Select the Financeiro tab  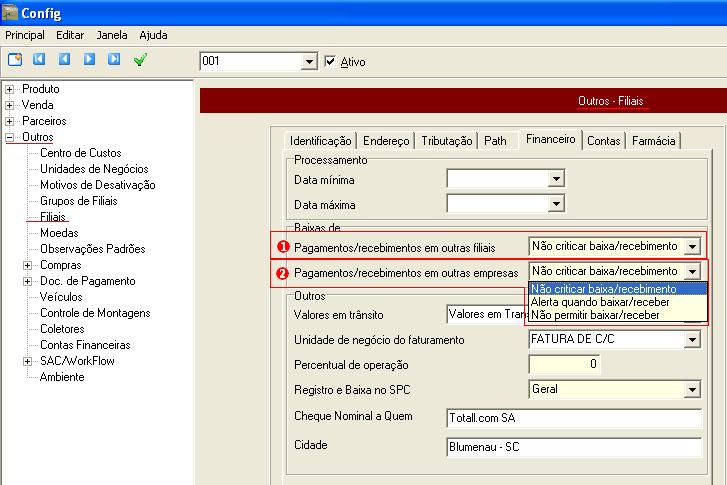click(x=550, y=139)
